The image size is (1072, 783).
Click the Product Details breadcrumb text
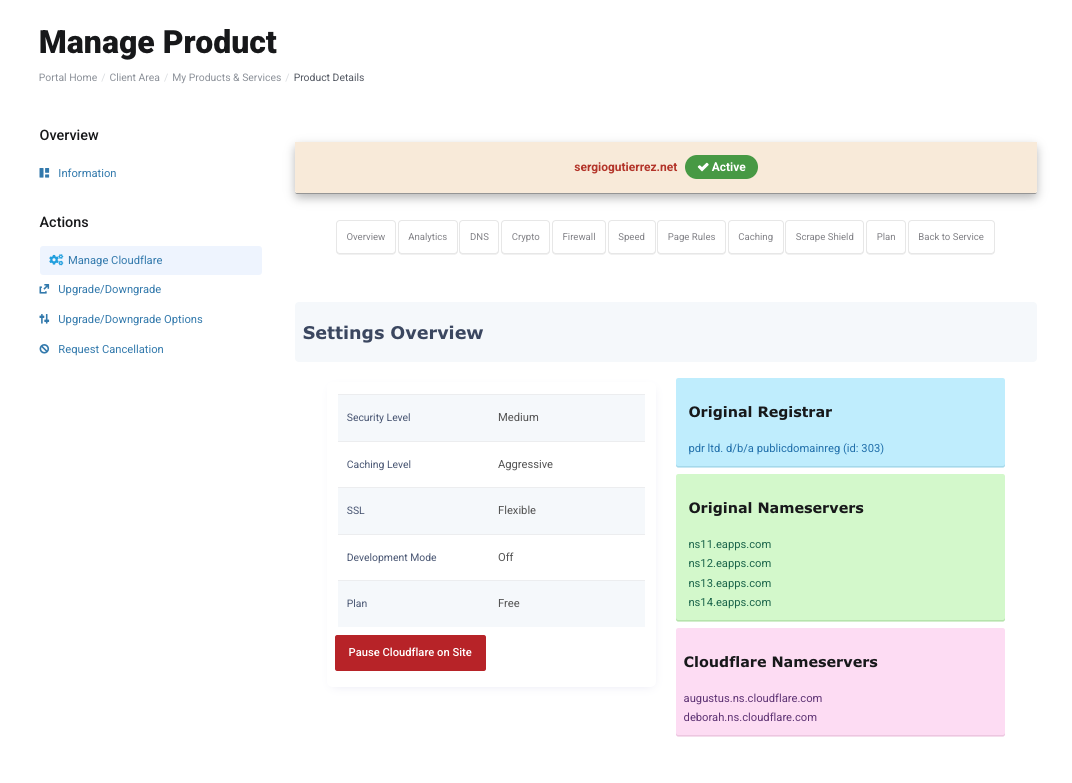[329, 77]
